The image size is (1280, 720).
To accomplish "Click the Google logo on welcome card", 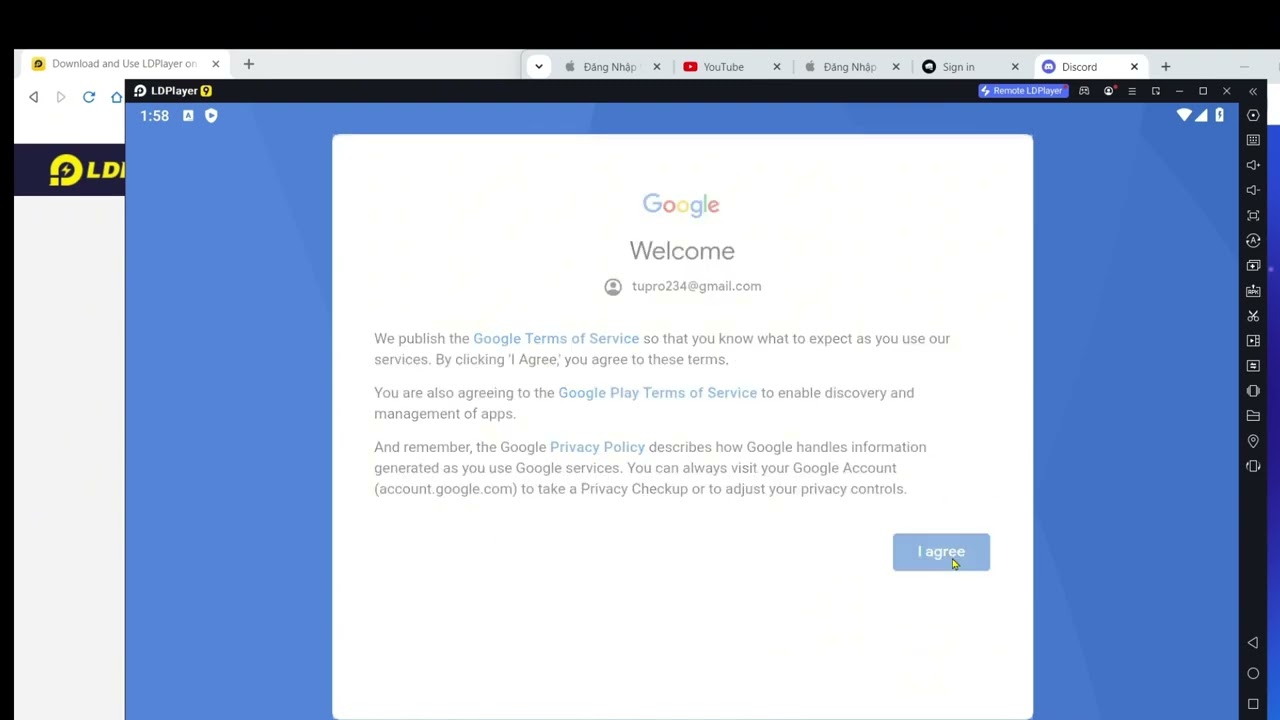I will (681, 205).
